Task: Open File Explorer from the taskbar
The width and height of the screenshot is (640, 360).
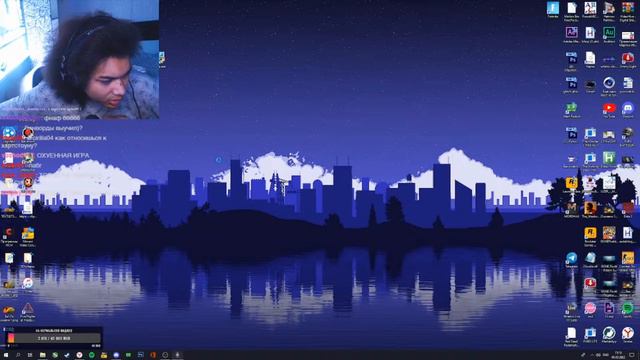Action: click(x=42, y=355)
